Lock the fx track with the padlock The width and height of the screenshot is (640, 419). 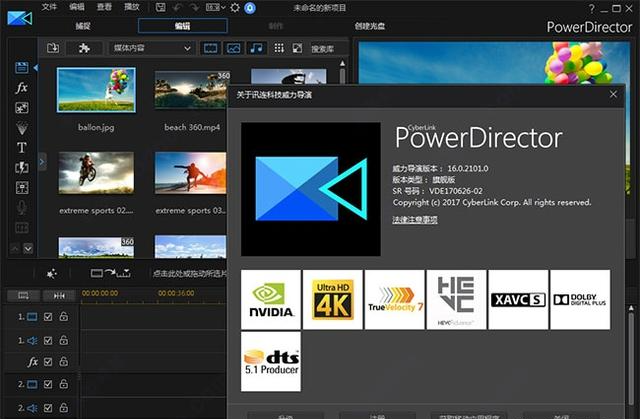pyautogui.click(x=64, y=361)
